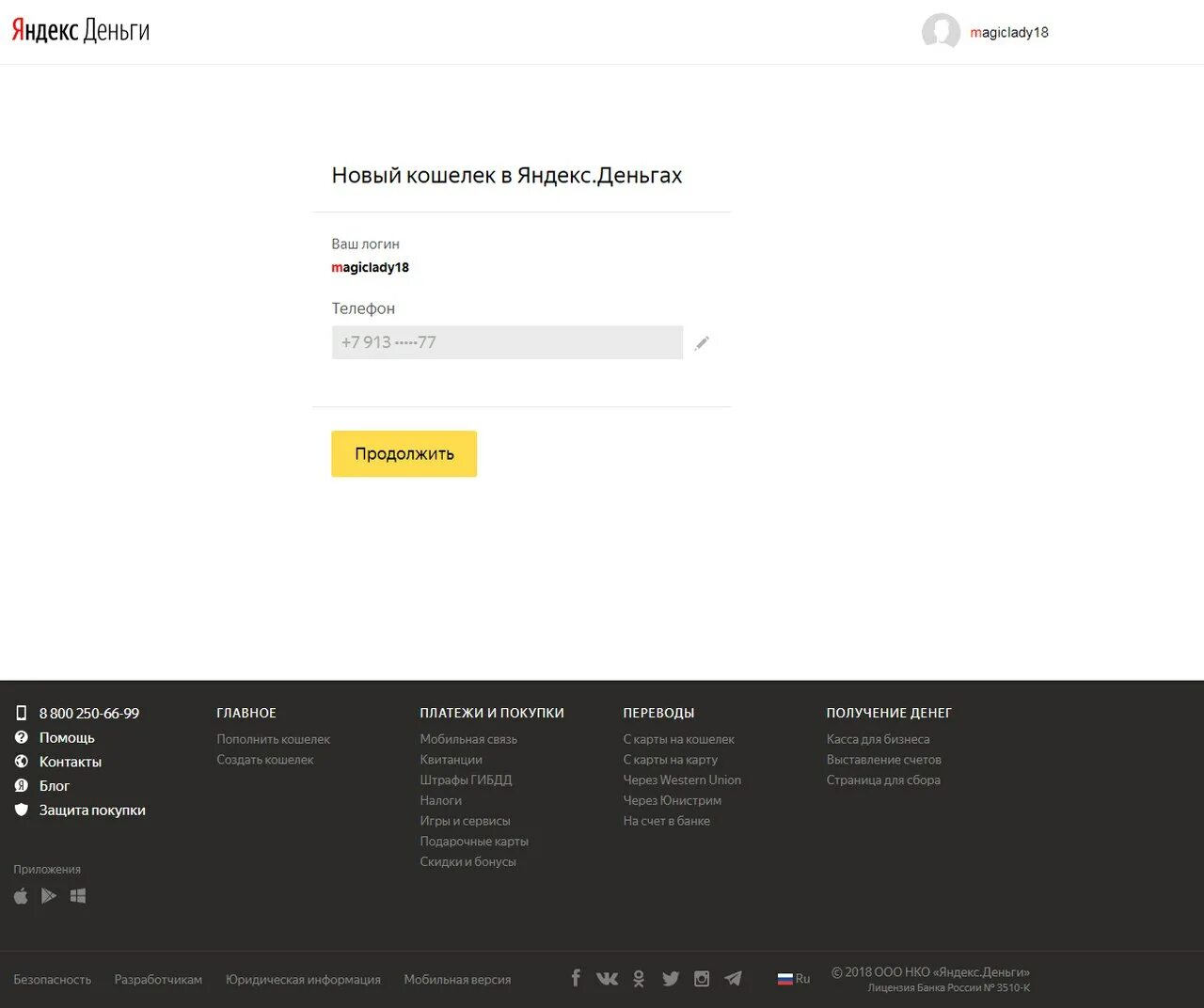Open the Instagram social icon

click(702, 979)
